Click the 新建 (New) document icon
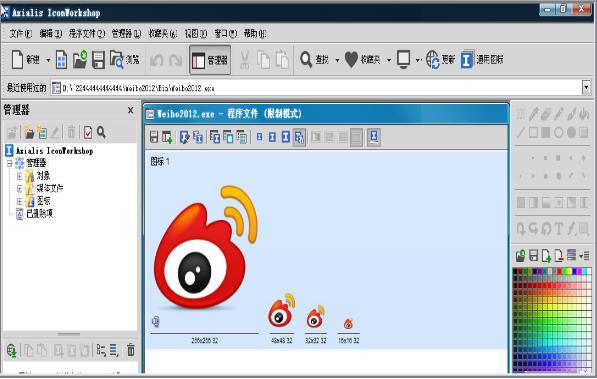Screen dimensions: 597x379 pyautogui.click(x=17, y=59)
